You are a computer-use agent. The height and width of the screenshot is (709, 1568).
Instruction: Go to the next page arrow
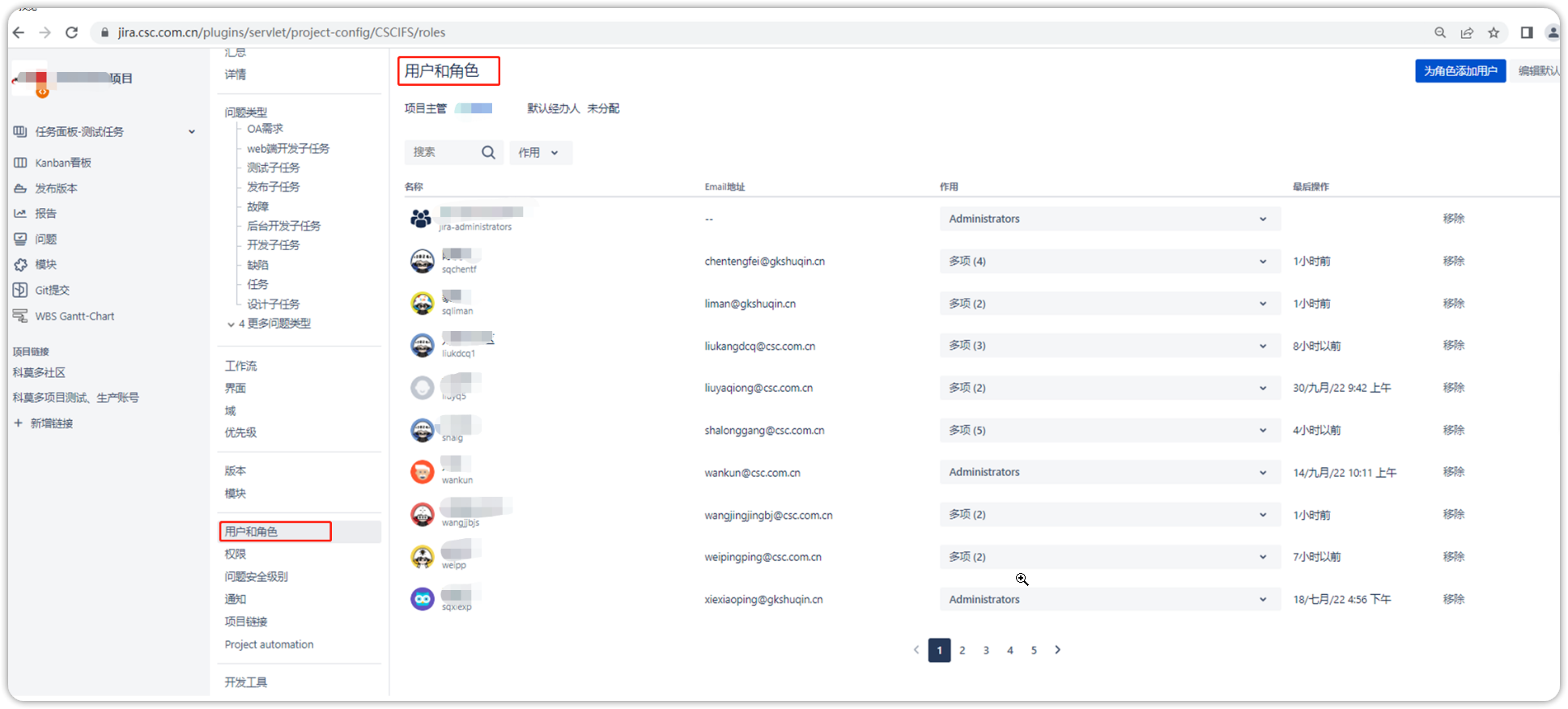(1058, 650)
